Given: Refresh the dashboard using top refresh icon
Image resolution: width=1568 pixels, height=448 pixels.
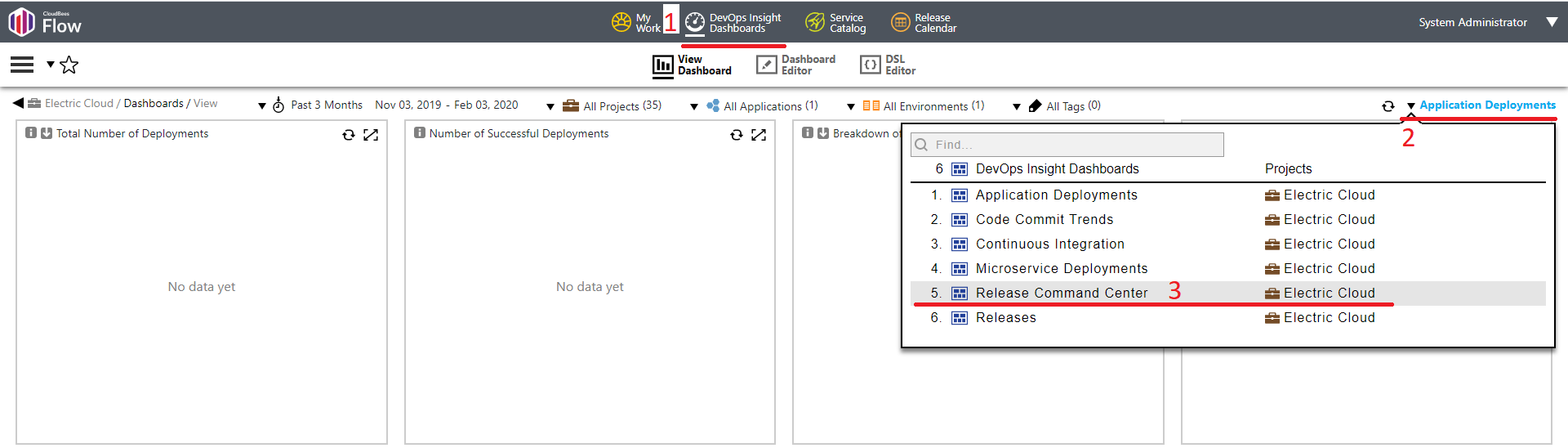Looking at the screenshot, I should tap(1388, 106).
